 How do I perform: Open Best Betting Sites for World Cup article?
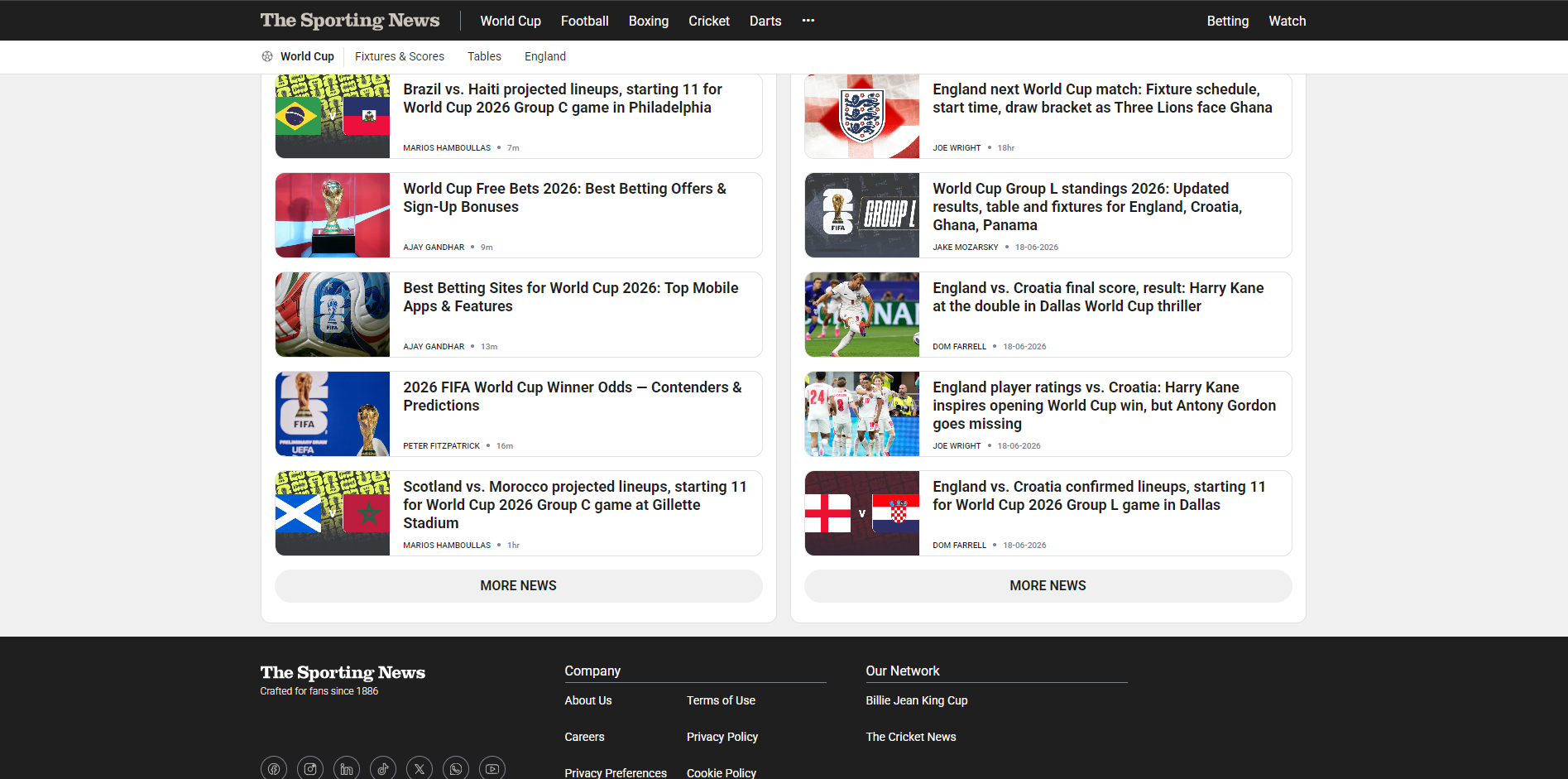pos(571,297)
